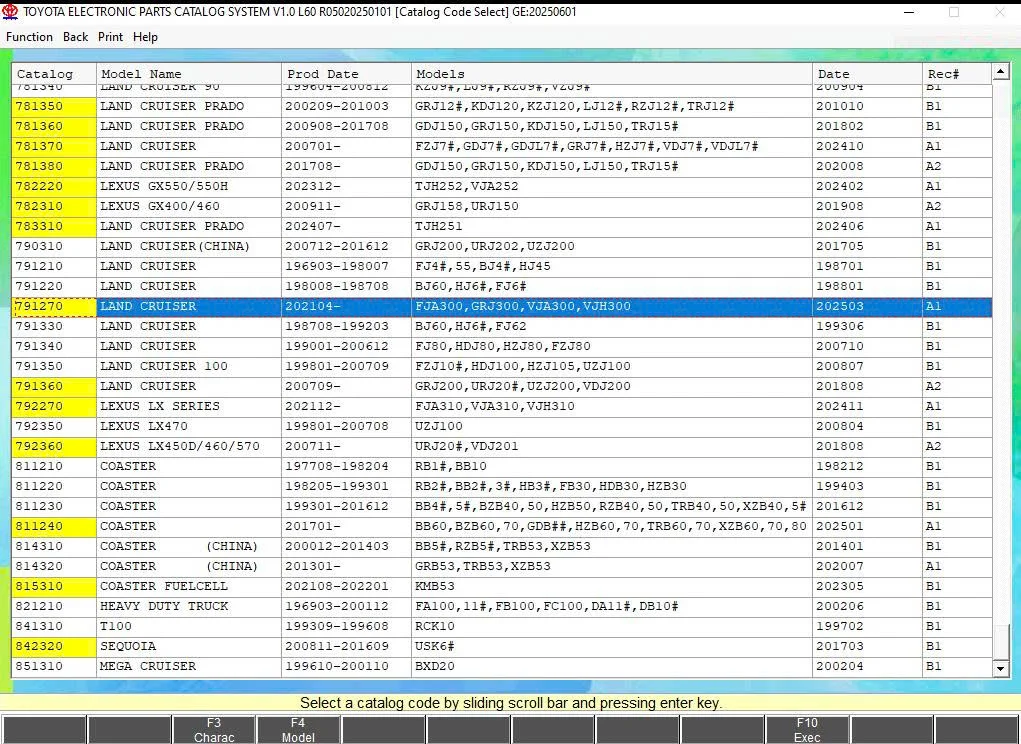Select catalog code 792350

coord(54,426)
